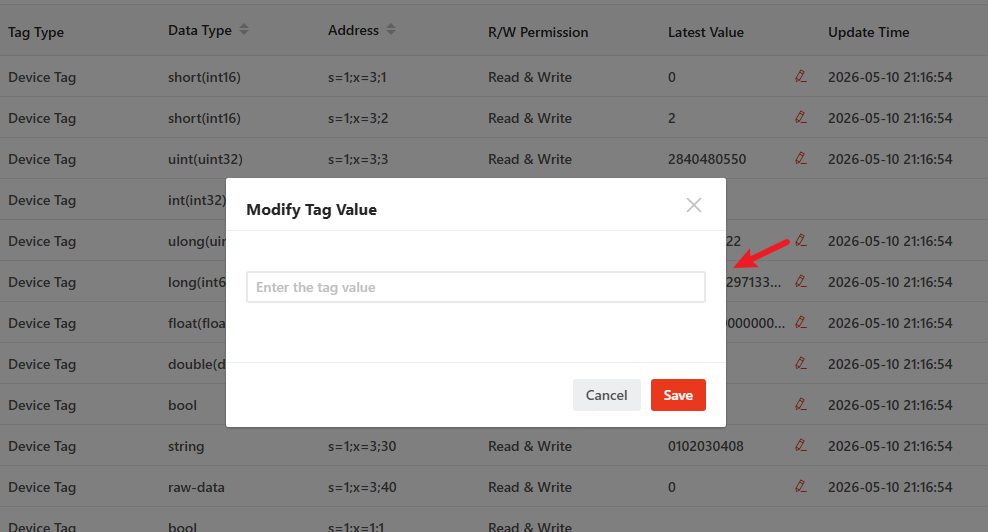Viewport: 988px width, 532px height.
Task: Edit value icon for address s=1;x=3;1
Action: (x=801, y=76)
